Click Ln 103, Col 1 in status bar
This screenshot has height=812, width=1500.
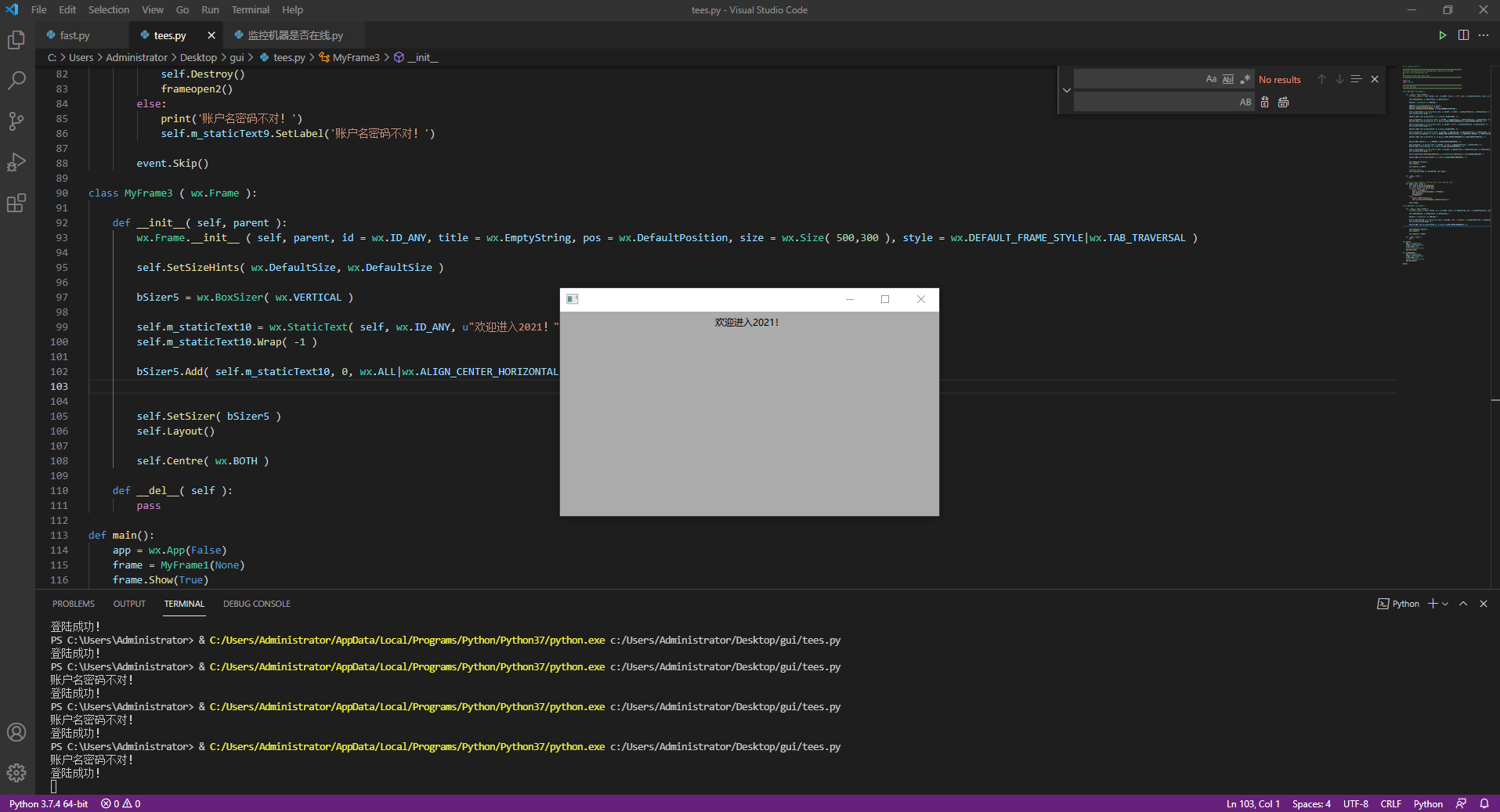1253,803
